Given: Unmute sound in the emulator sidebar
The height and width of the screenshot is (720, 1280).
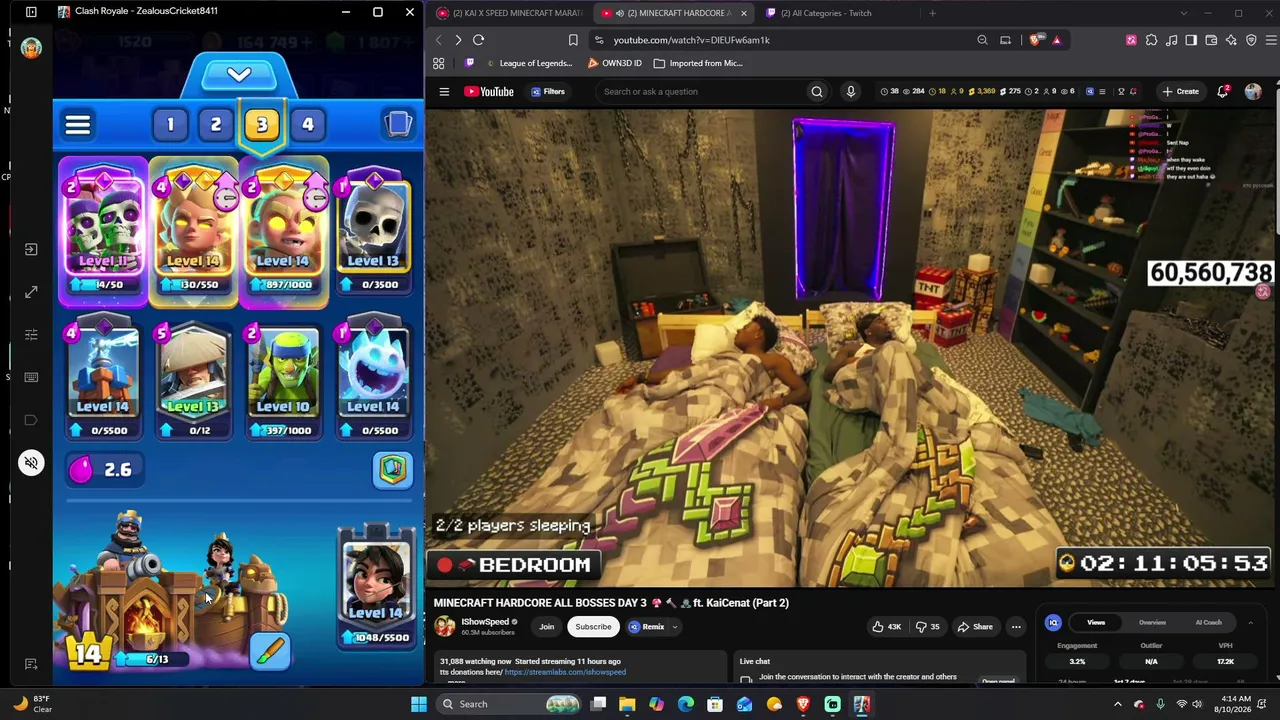Looking at the screenshot, I should [31, 463].
